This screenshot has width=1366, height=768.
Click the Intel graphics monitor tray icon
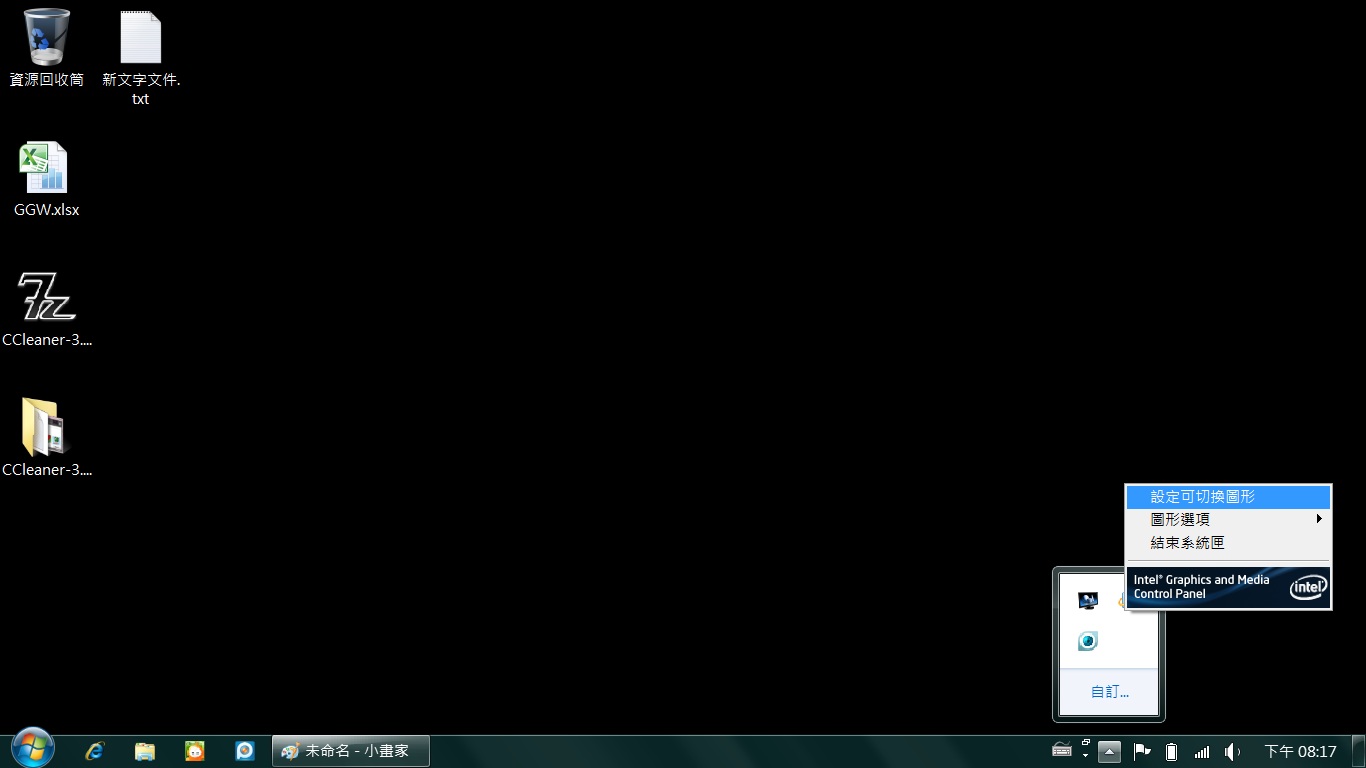click(x=1088, y=600)
